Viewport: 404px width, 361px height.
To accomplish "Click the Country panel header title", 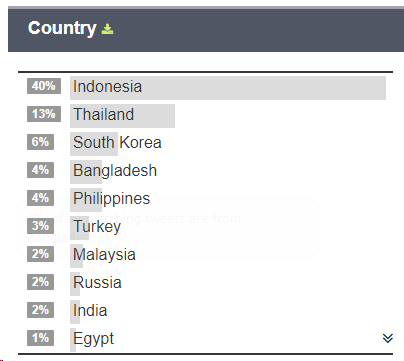I will click(62, 28).
